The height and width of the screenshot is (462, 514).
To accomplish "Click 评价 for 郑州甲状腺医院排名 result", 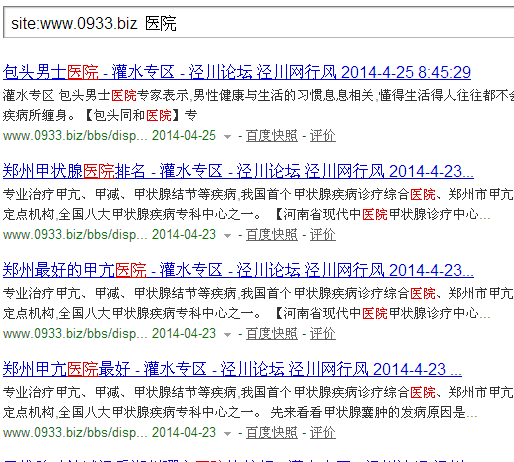I will pos(323,235).
